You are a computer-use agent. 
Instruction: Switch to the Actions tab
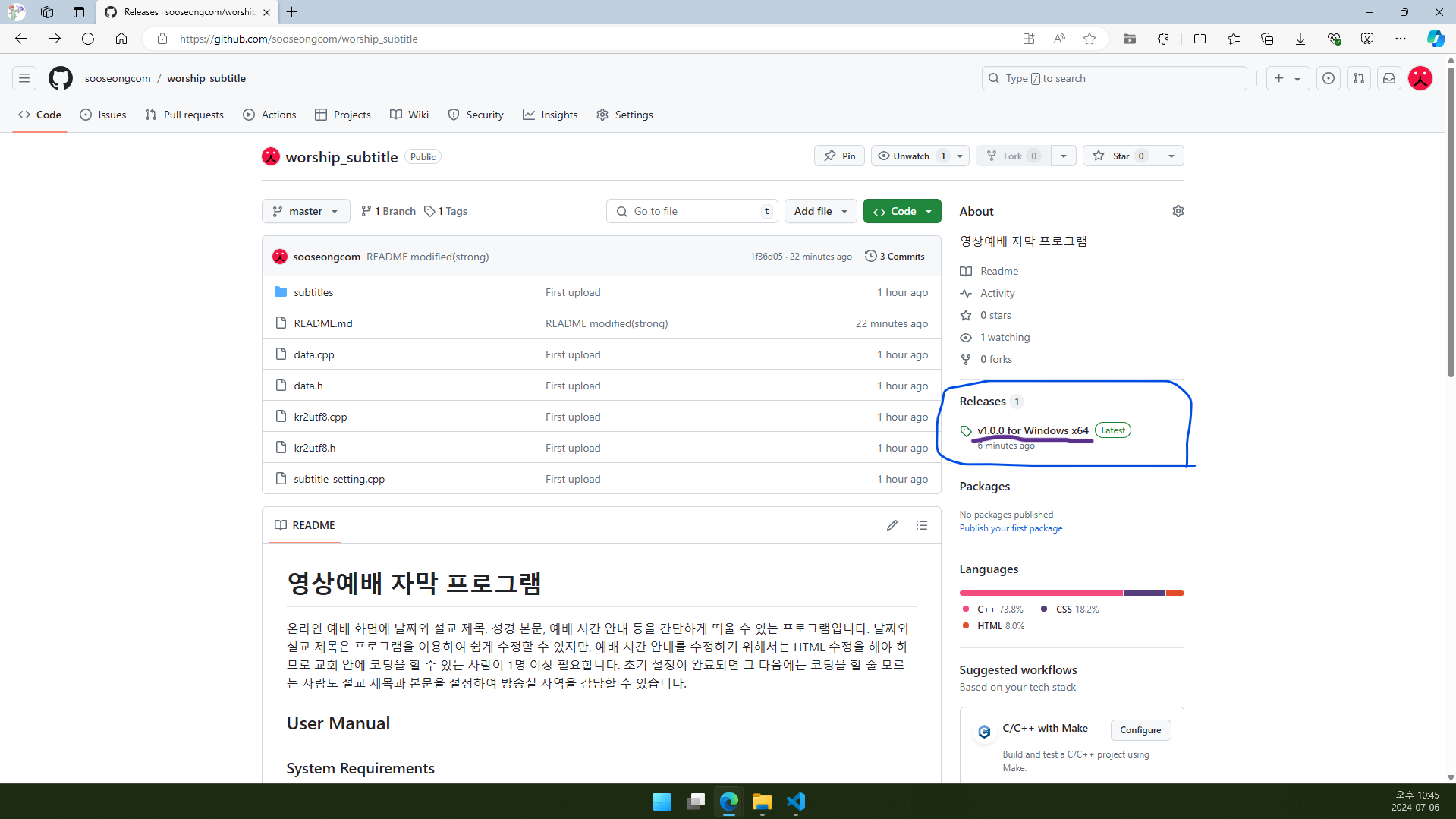pos(269,115)
